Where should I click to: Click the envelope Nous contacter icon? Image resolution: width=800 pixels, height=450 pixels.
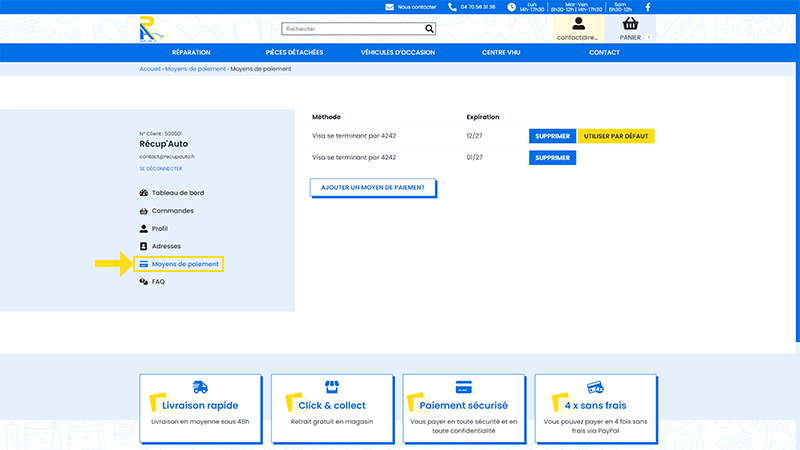[x=389, y=7]
